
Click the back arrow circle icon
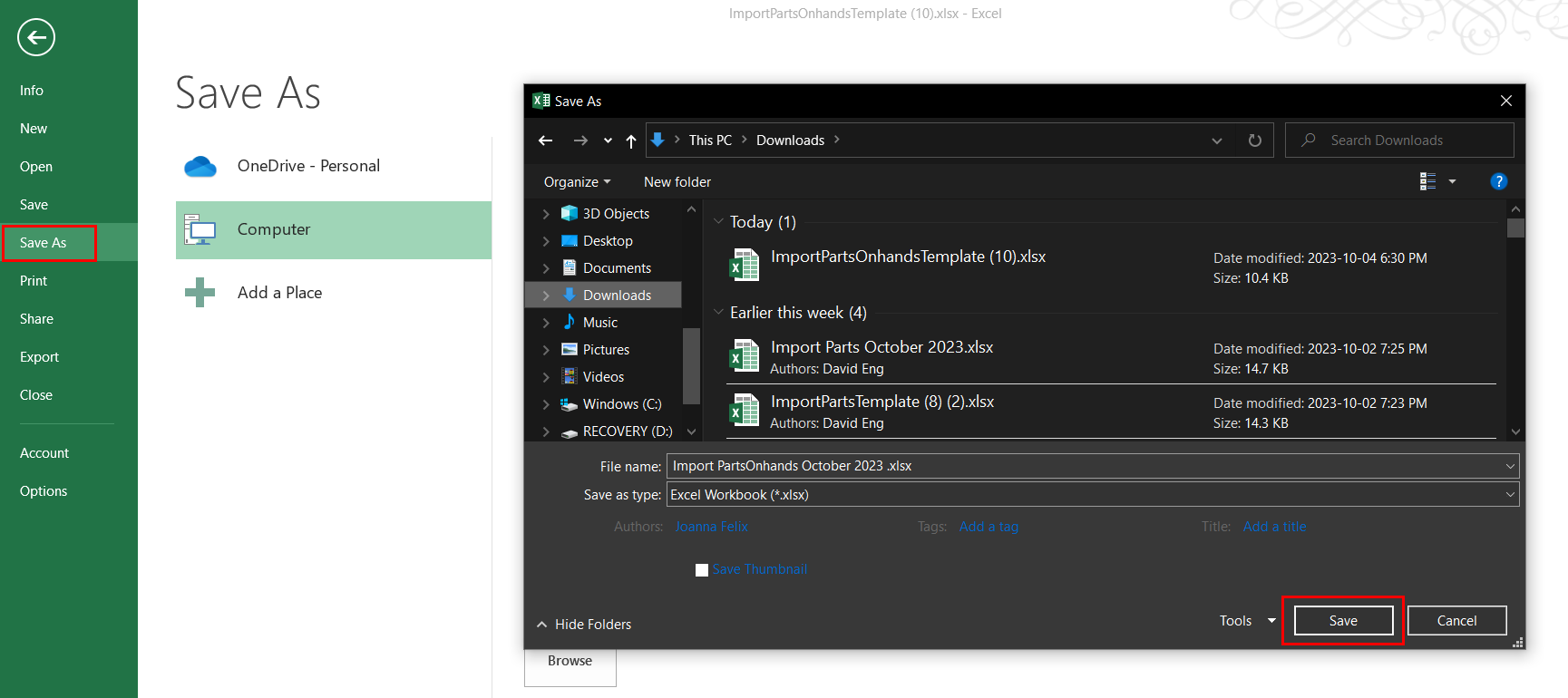pos(36,37)
